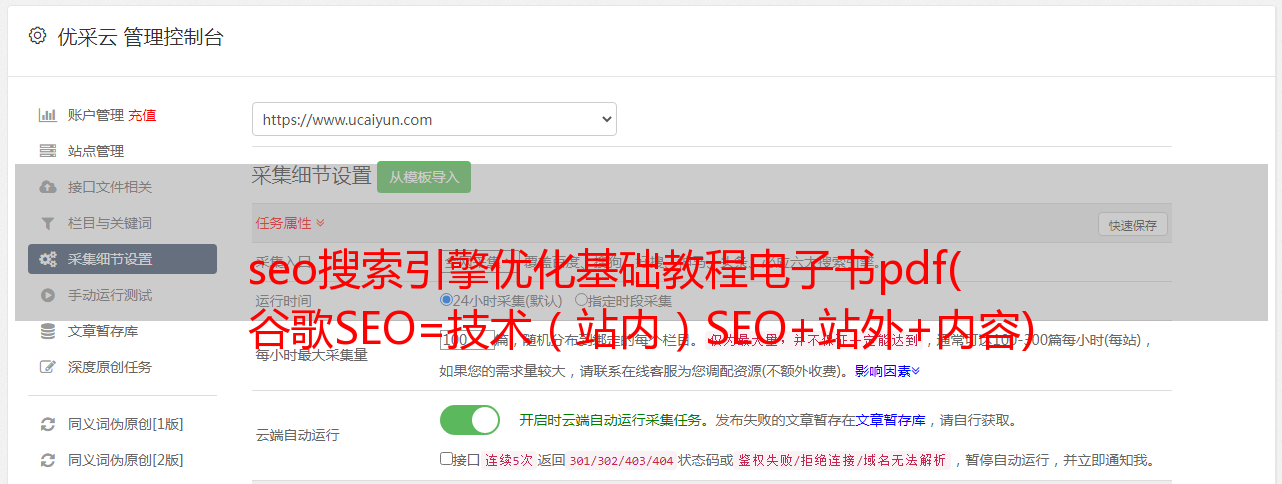Open the https://www.ucaiyun.com site dropdown
The height and width of the screenshot is (484, 1282).
point(434,119)
